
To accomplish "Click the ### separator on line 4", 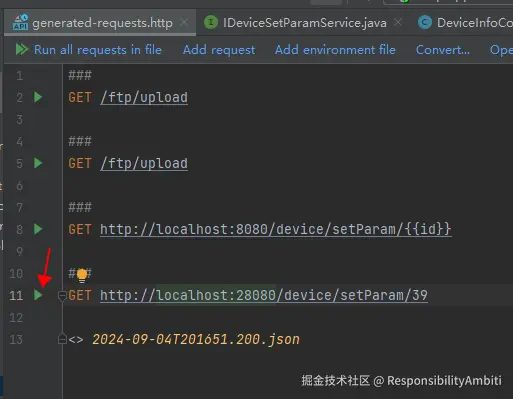I will pos(80,141).
